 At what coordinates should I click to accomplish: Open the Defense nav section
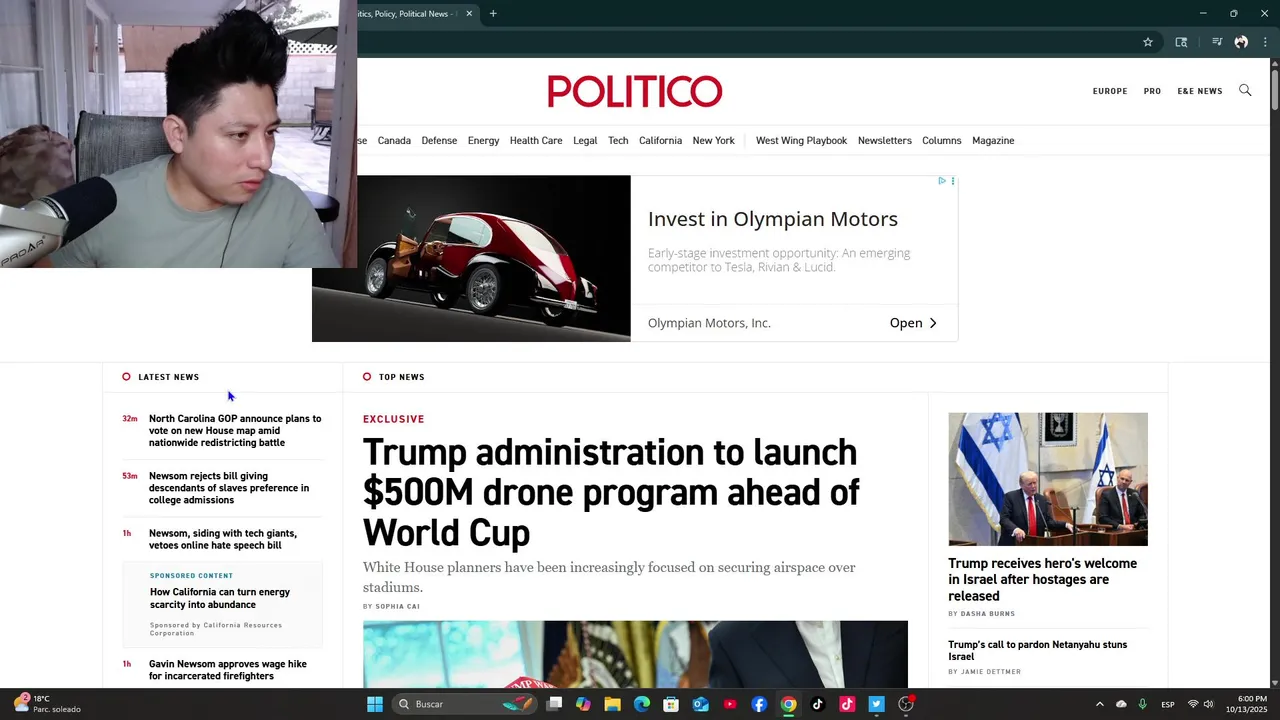point(439,141)
